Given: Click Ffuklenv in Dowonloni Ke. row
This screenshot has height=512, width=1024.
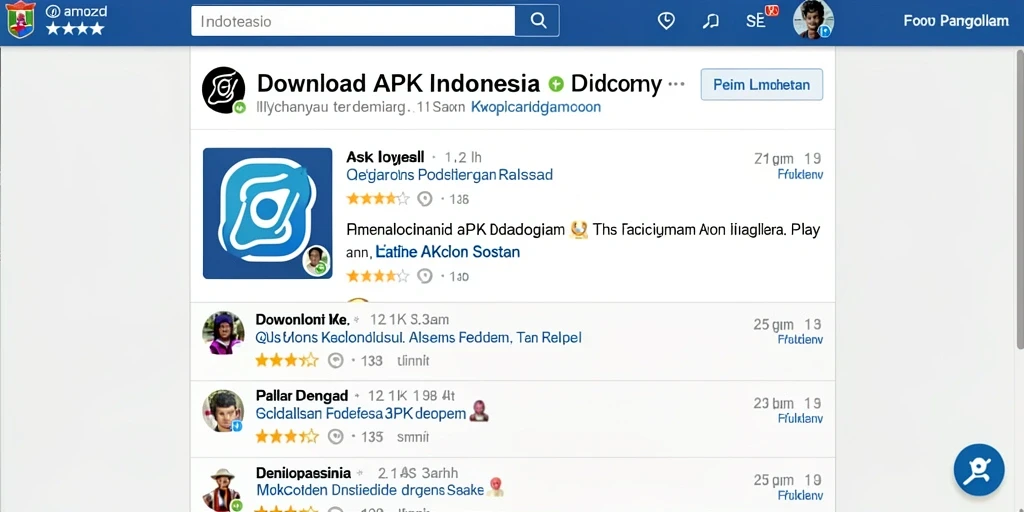Looking at the screenshot, I should click(x=800, y=340).
